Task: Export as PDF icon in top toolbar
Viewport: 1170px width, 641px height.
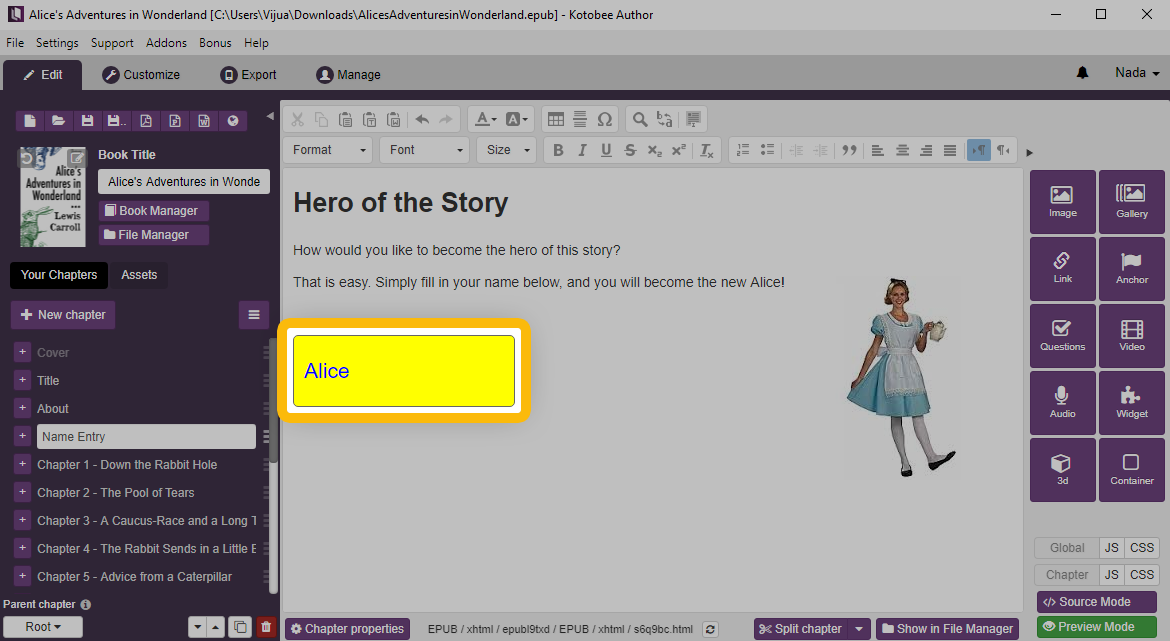Action: pos(146,121)
